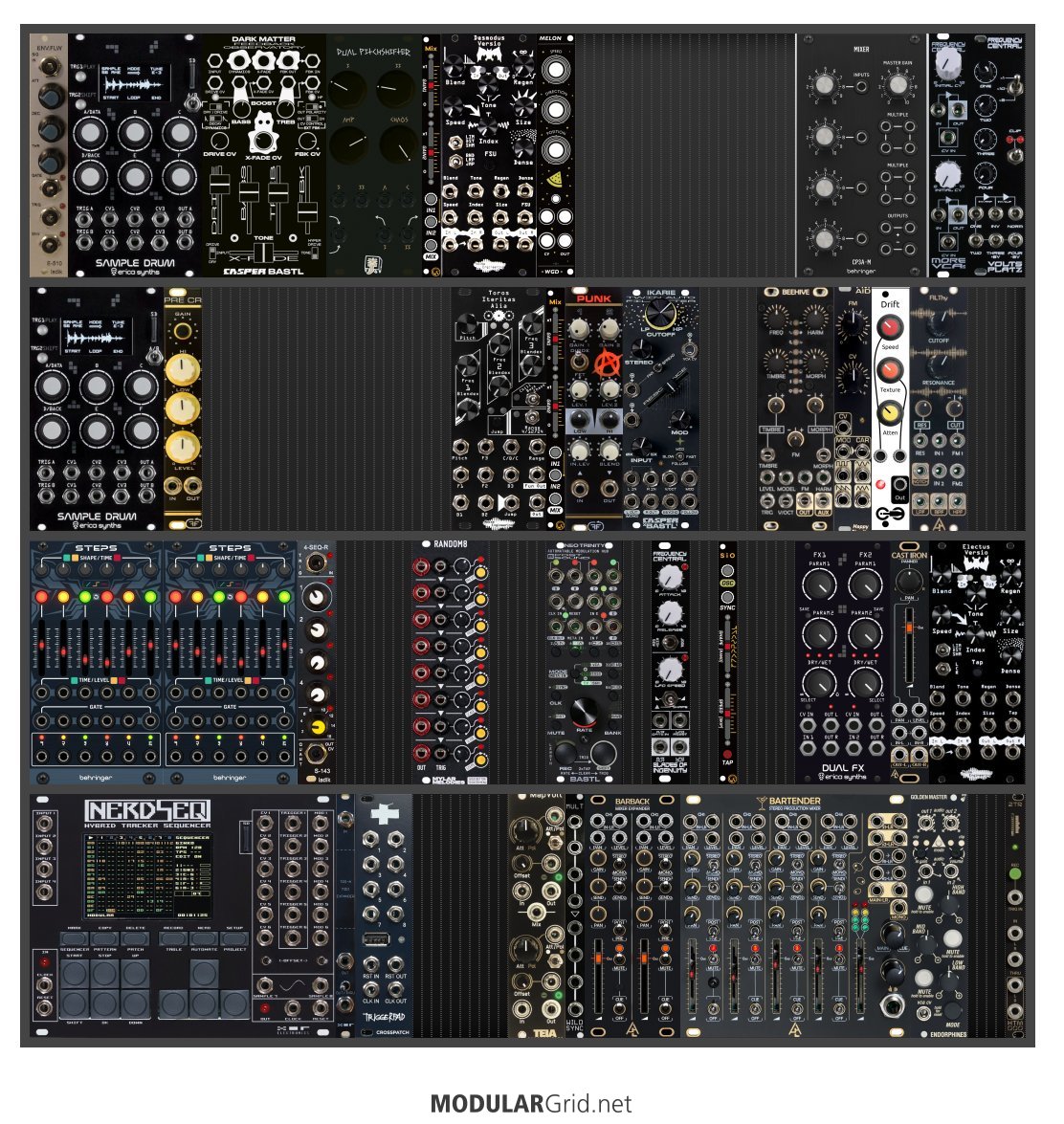The width and height of the screenshot is (1064, 1124).
Task: Click the SHIFT button on NerdSeq
Action: coord(75,1004)
